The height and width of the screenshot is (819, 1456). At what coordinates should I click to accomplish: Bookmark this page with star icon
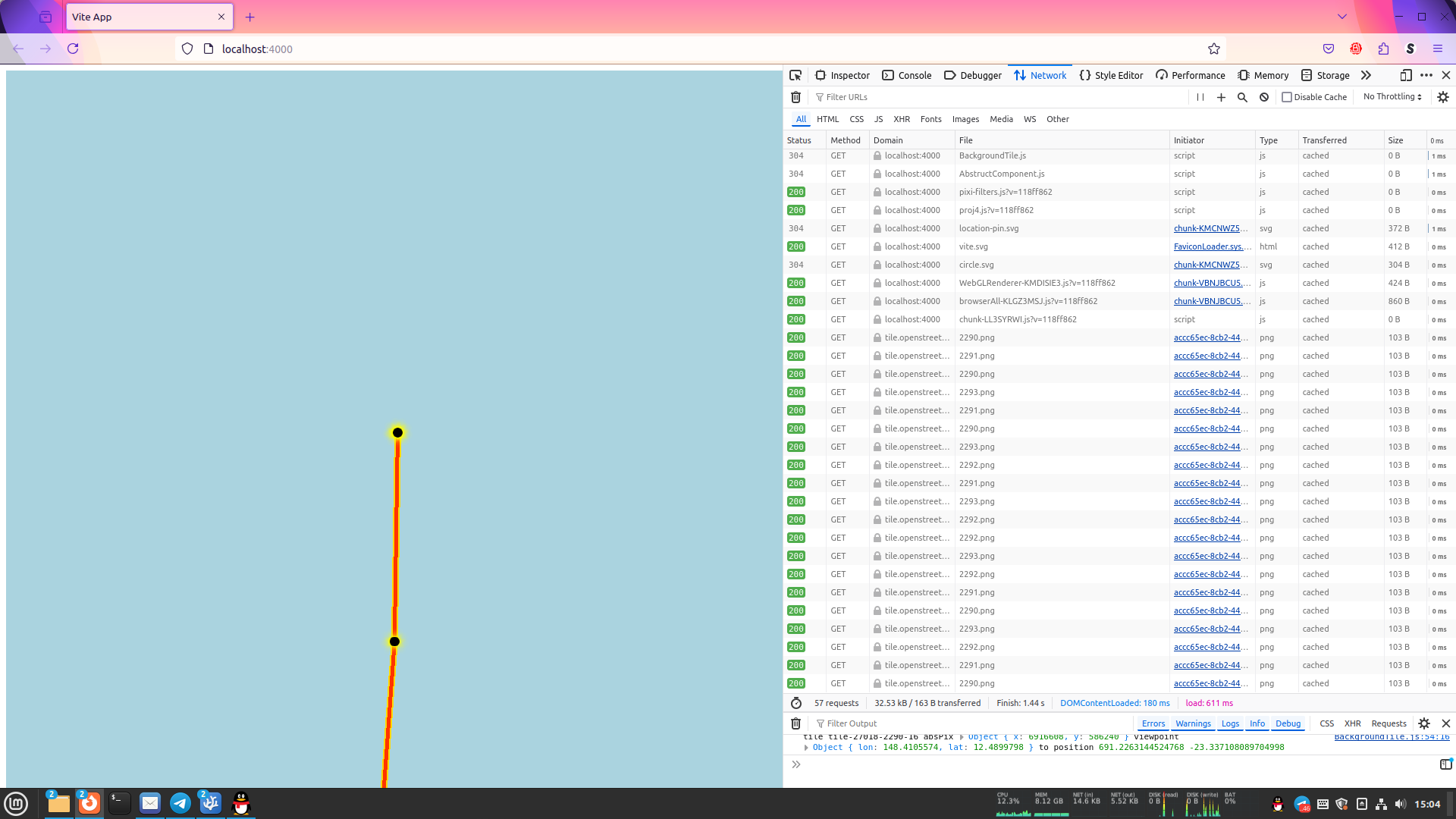[1214, 49]
